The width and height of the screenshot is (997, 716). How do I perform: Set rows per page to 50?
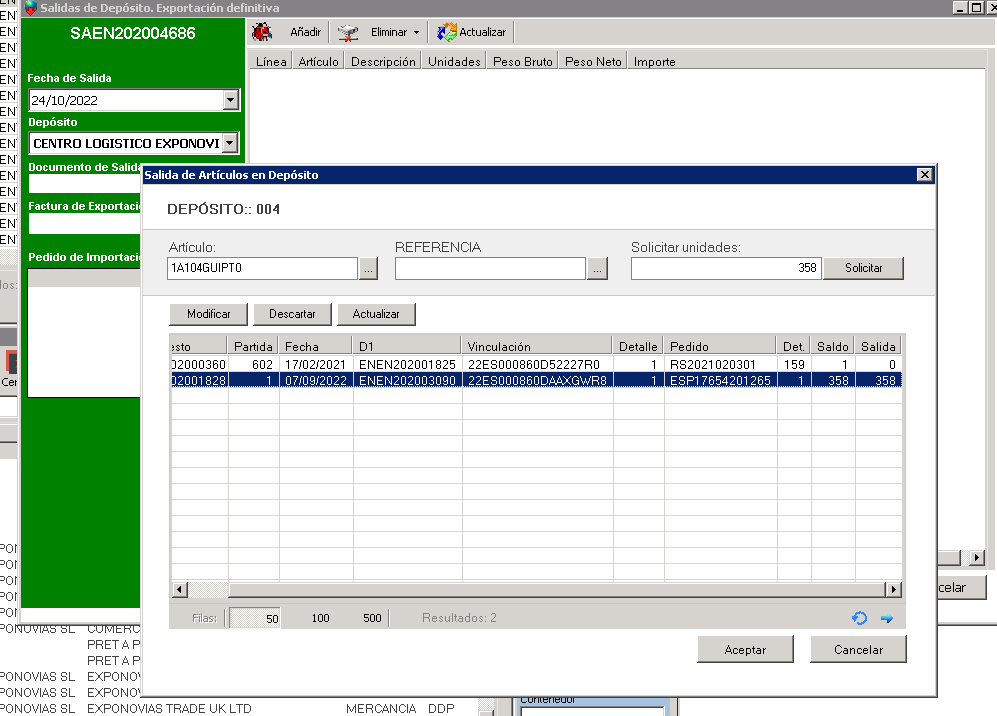[x=272, y=618]
